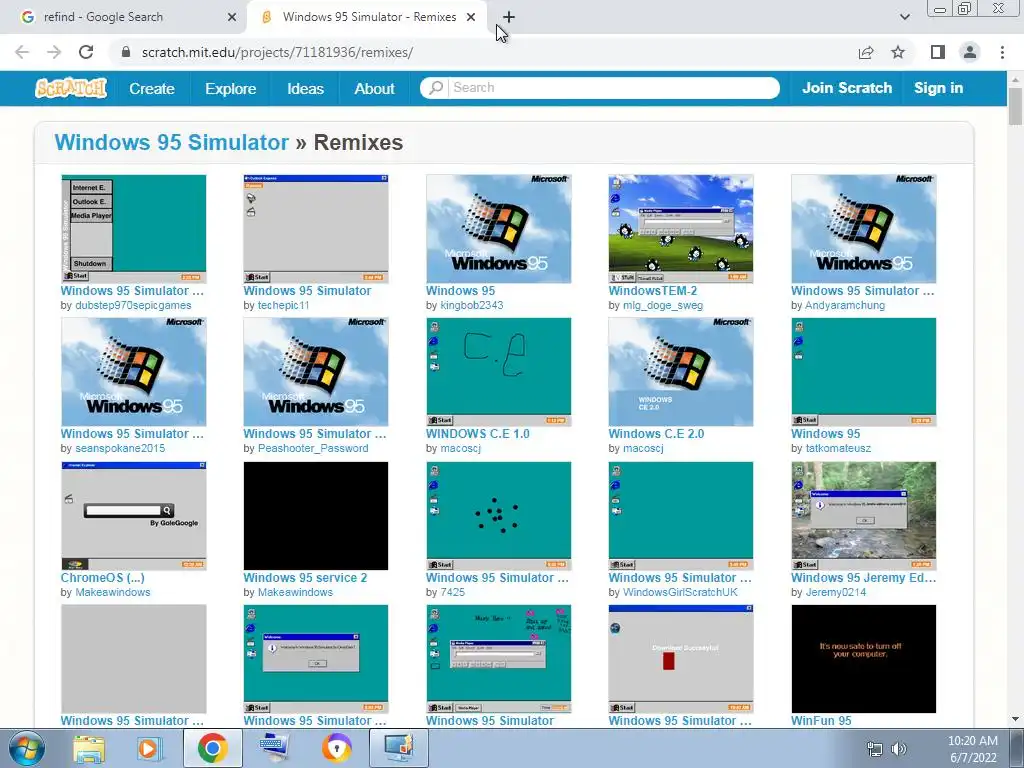Reload the current page
The width and height of the screenshot is (1024, 768).
(86, 52)
